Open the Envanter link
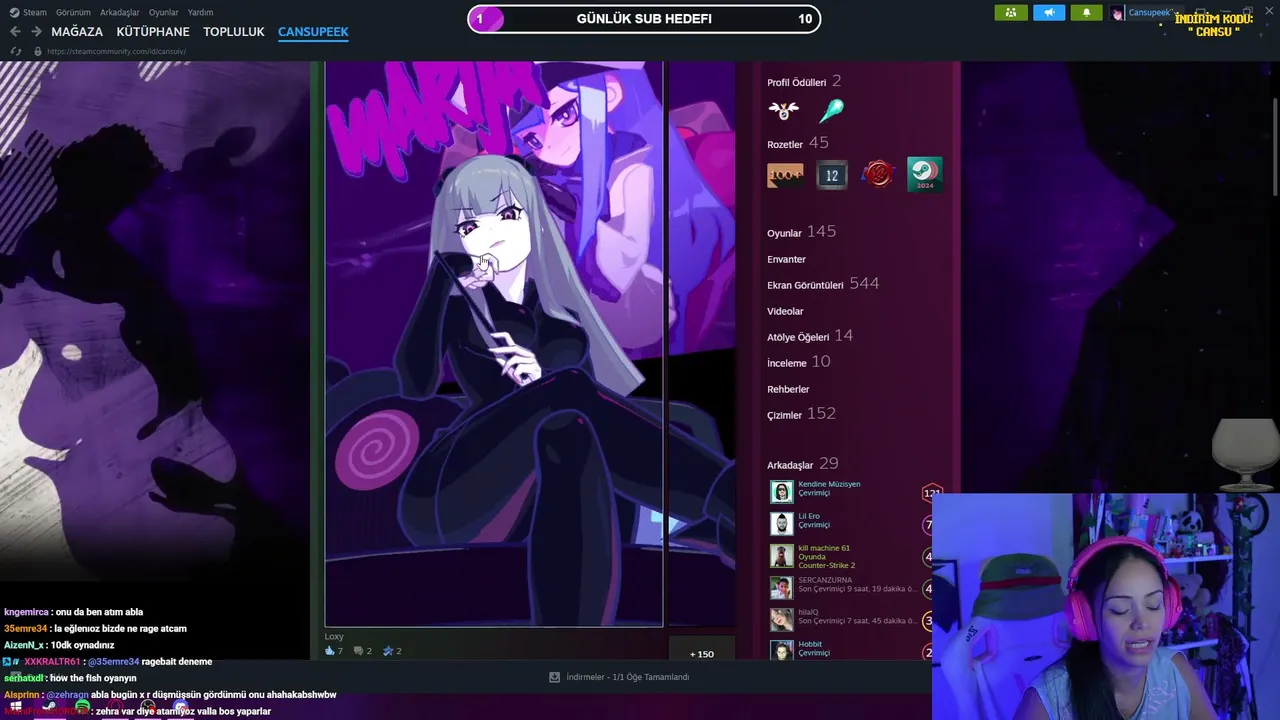This screenshot has width=1280, height=720. (x=786, y=259)
